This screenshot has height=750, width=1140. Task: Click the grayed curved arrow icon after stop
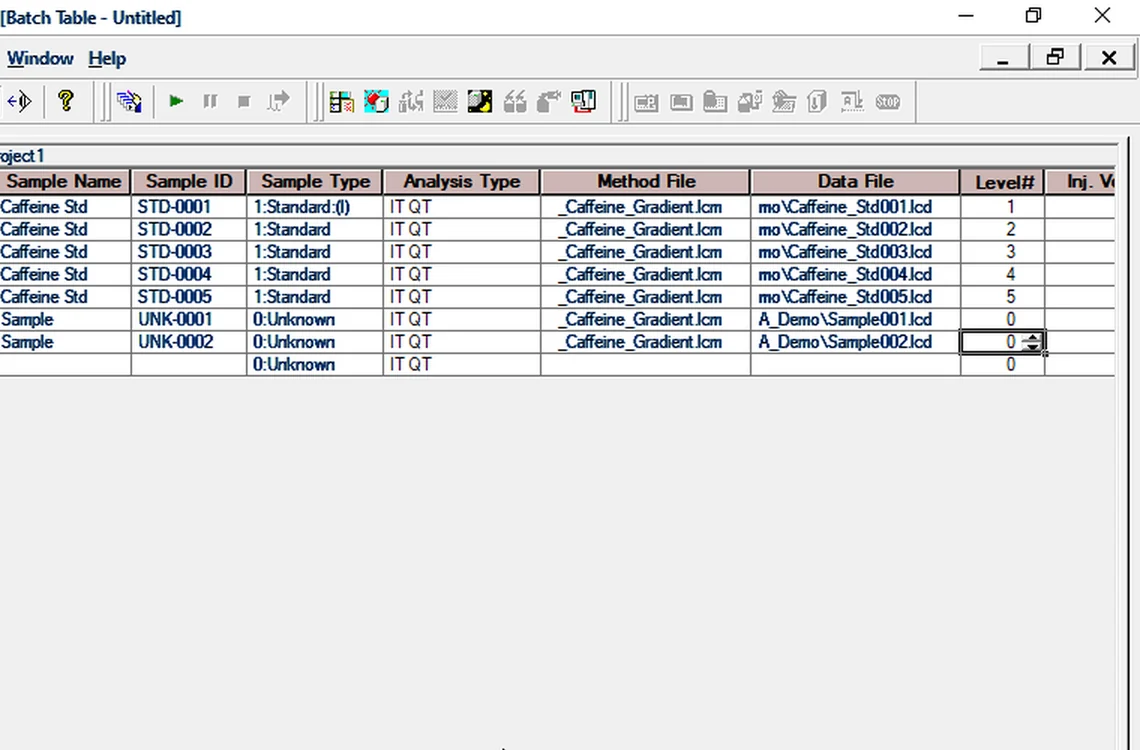278,101
